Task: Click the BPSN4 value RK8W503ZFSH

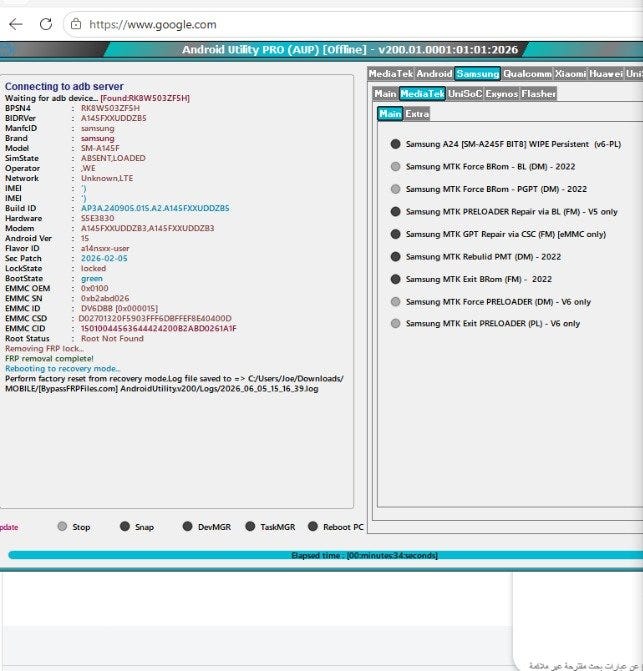Action: 110,108
